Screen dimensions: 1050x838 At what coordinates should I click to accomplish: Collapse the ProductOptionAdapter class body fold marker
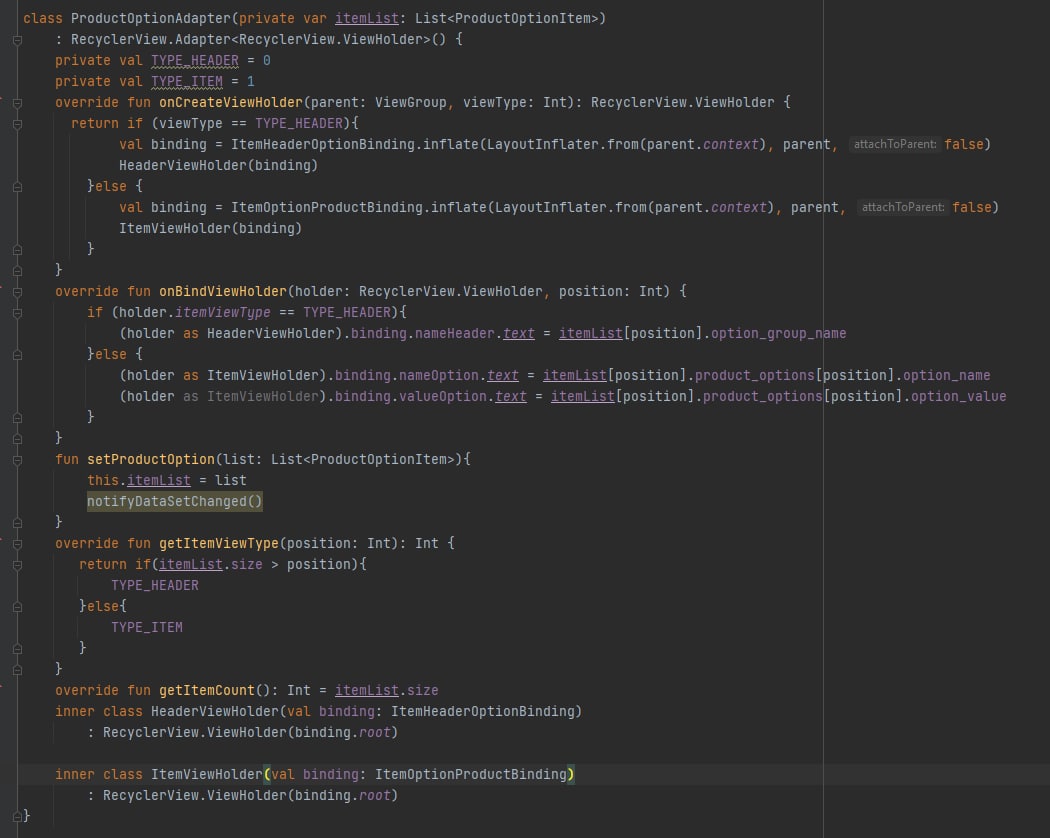[x=17, y=40]
